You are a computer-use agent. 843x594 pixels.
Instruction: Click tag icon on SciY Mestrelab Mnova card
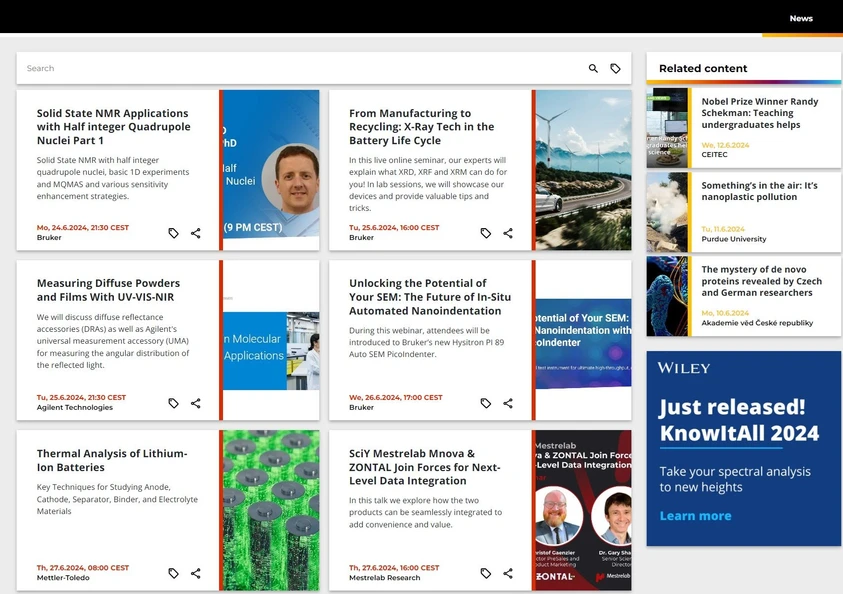click(x=485, y=574)
